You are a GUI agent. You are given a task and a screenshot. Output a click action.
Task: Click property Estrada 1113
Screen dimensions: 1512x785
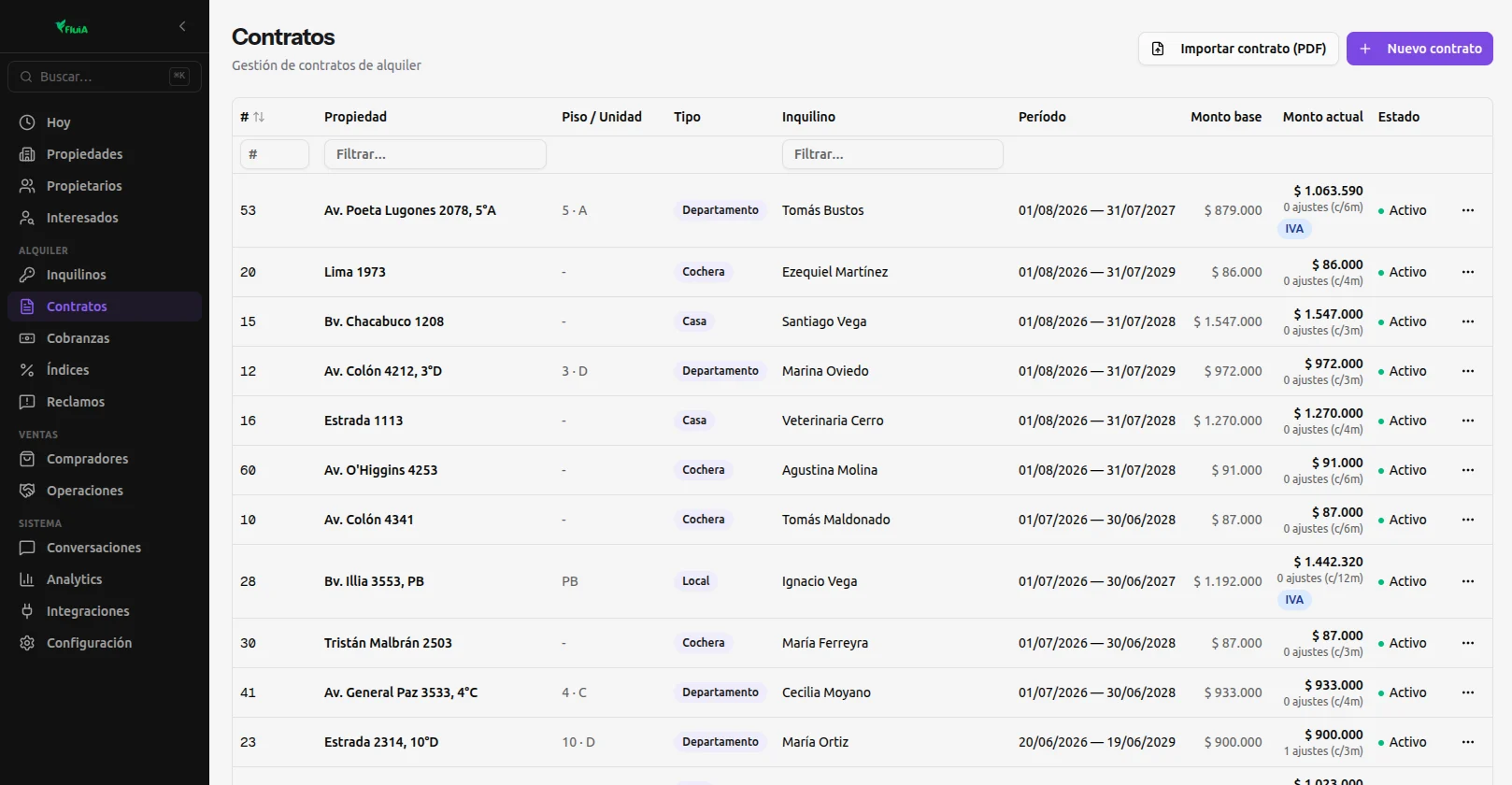pos(364,421)
